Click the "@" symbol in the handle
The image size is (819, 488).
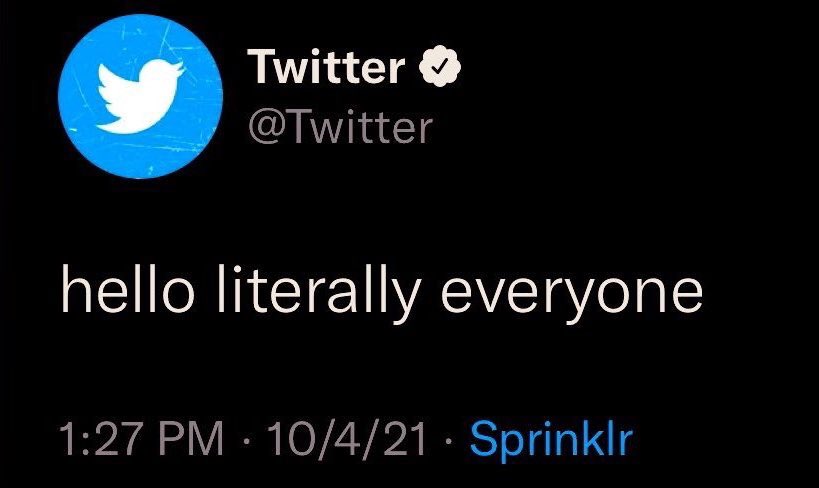click(266, 128)
